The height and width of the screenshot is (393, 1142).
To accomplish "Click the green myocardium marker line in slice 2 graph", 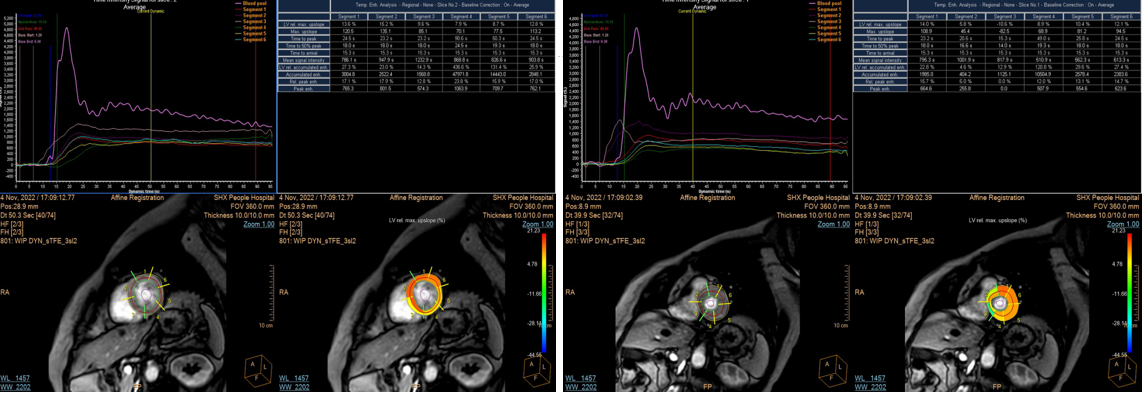I will 56,98.
